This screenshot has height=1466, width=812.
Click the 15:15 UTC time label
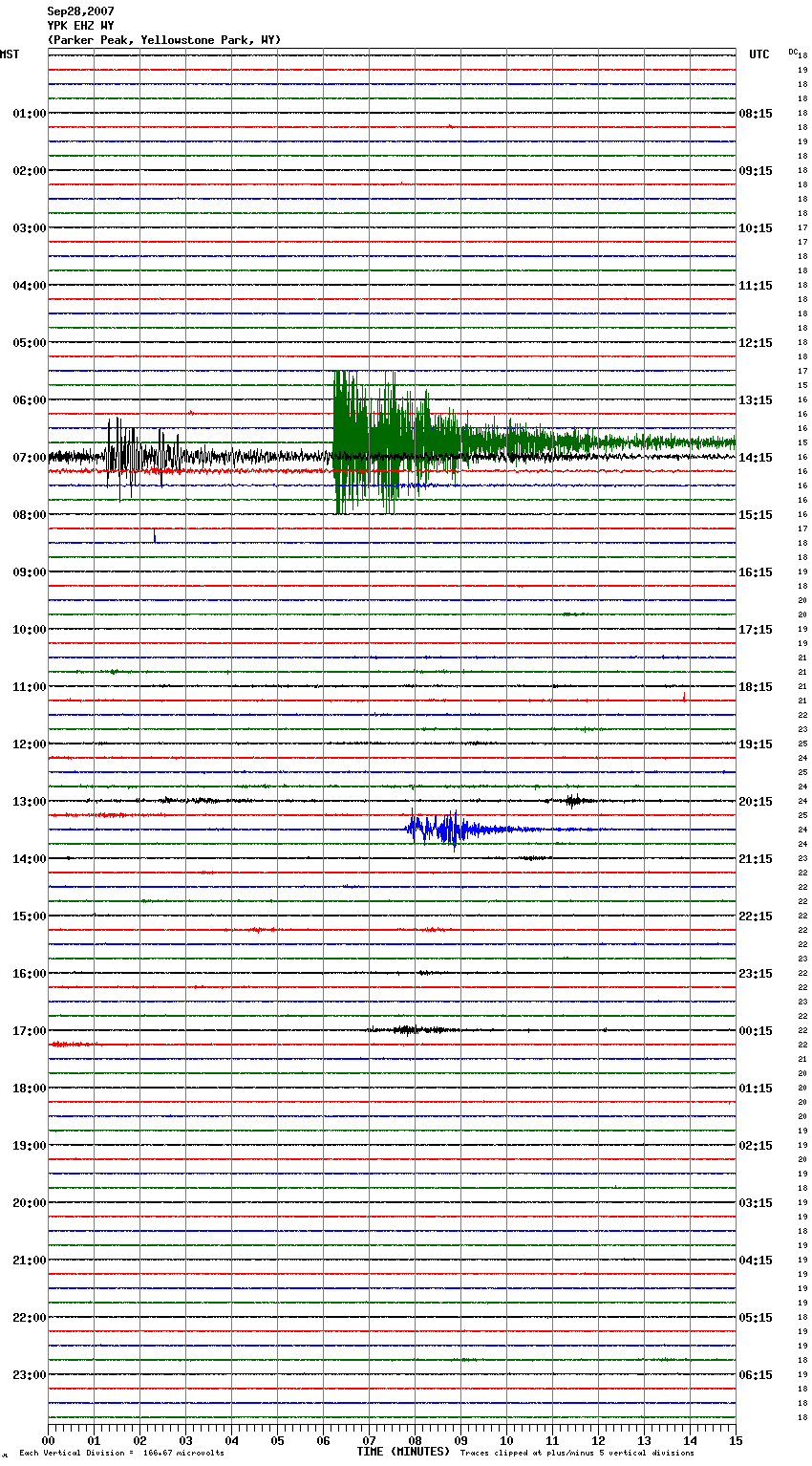(756, 515)
